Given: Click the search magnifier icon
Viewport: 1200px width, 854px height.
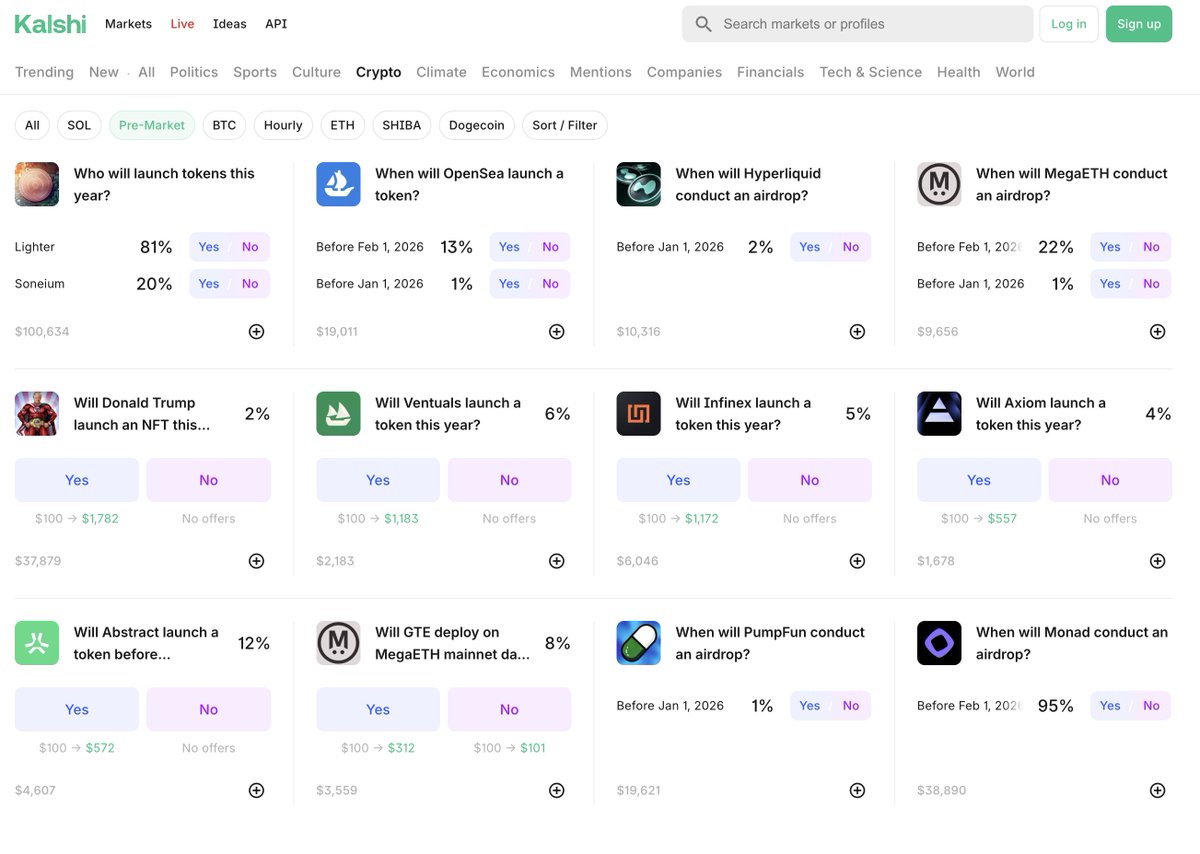Looking at the screenshot, I should point(704,24).
